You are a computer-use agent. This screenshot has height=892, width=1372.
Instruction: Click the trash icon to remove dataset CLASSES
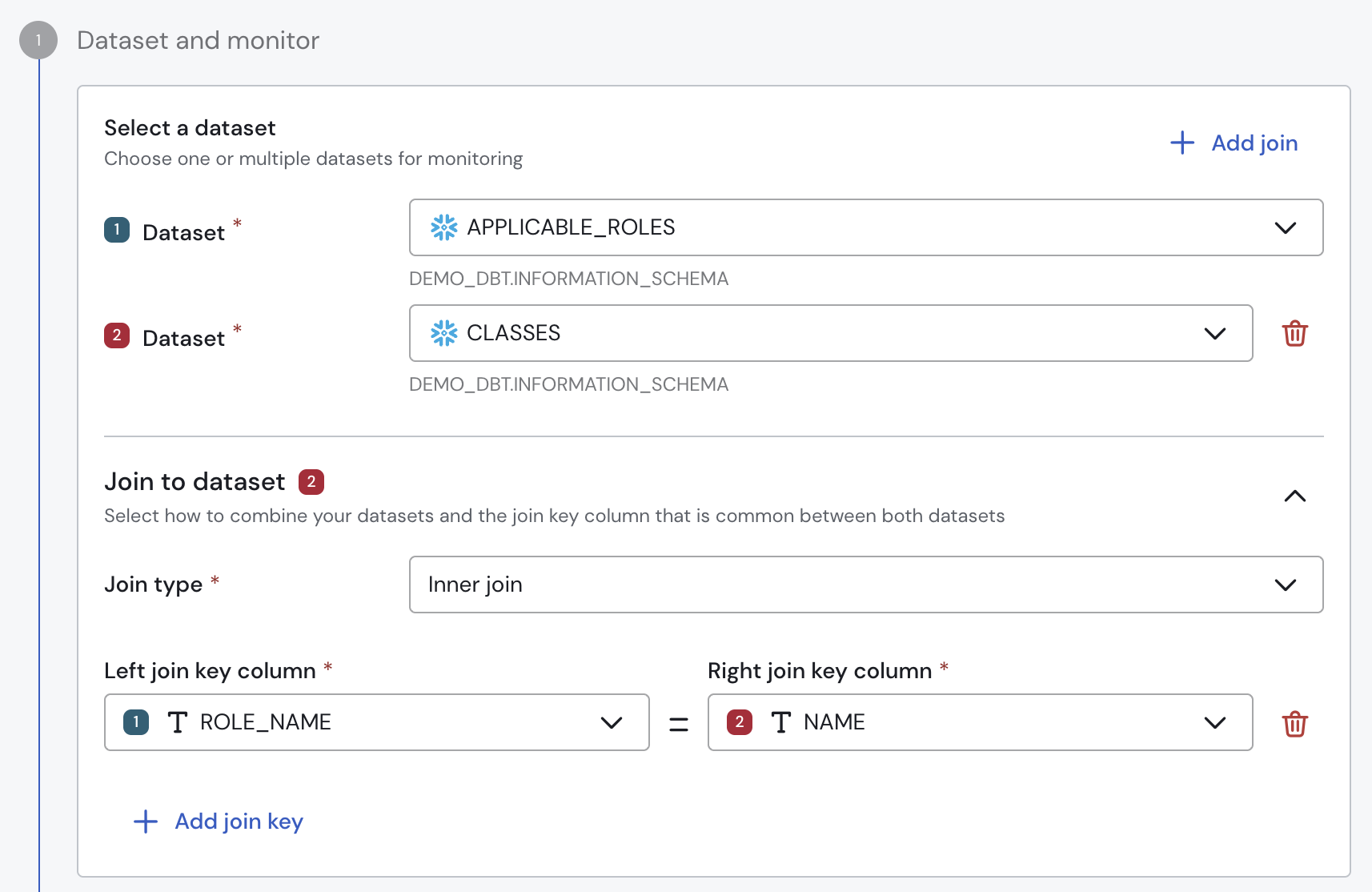1295,333
